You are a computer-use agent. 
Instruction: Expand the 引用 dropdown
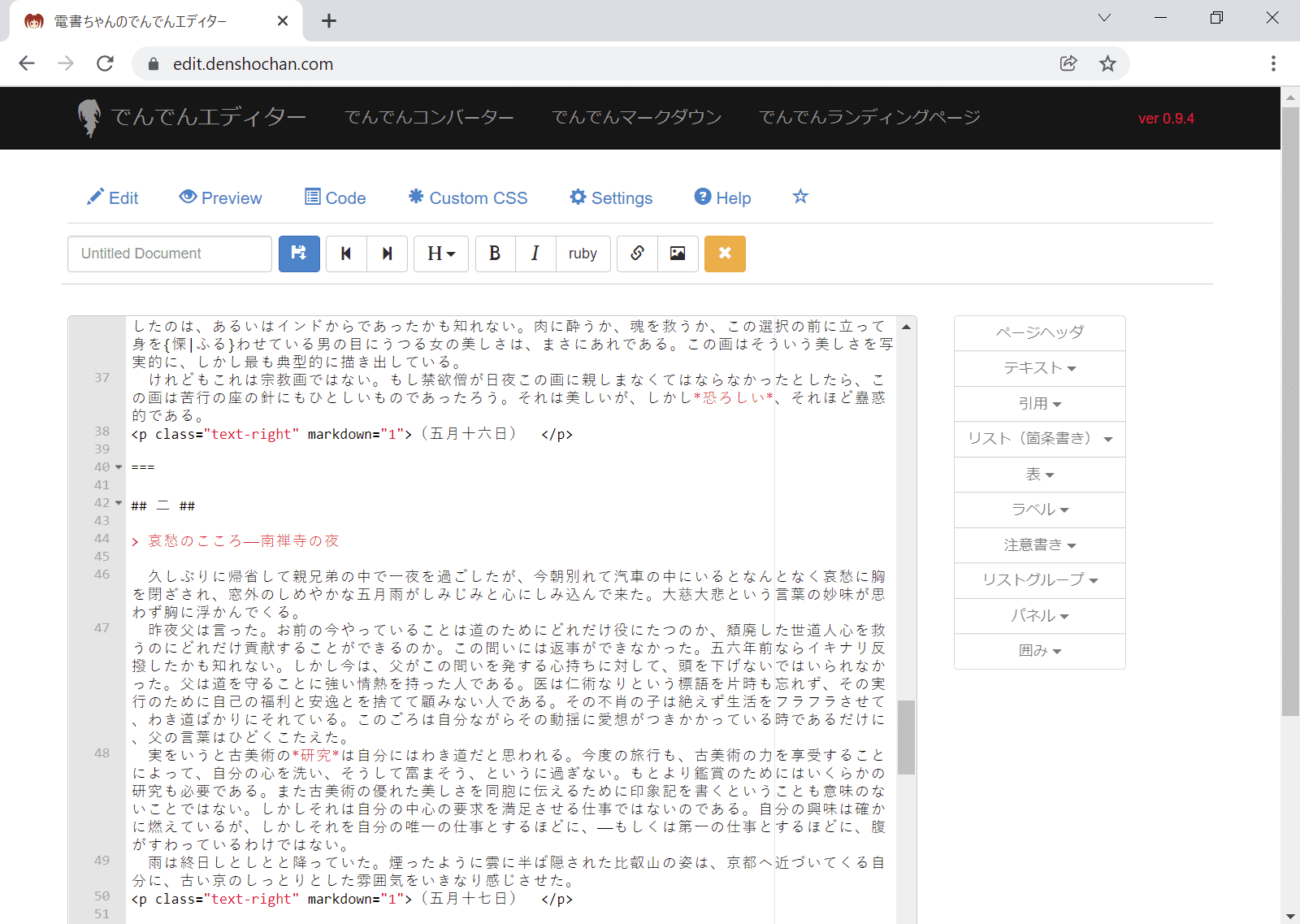pos(1040,404)
